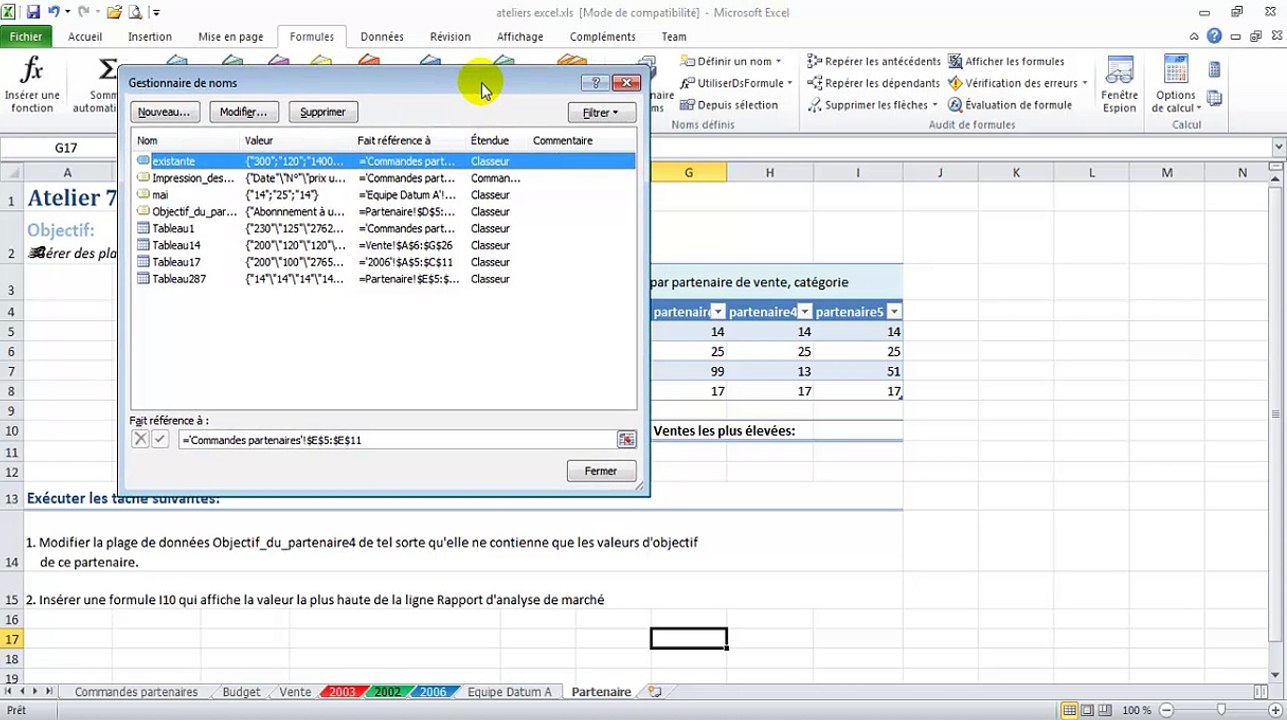Viewport: 1287px width, 720px height.
Task: Switch to the Accueil ribbon tab
Action: pos(85,36)
